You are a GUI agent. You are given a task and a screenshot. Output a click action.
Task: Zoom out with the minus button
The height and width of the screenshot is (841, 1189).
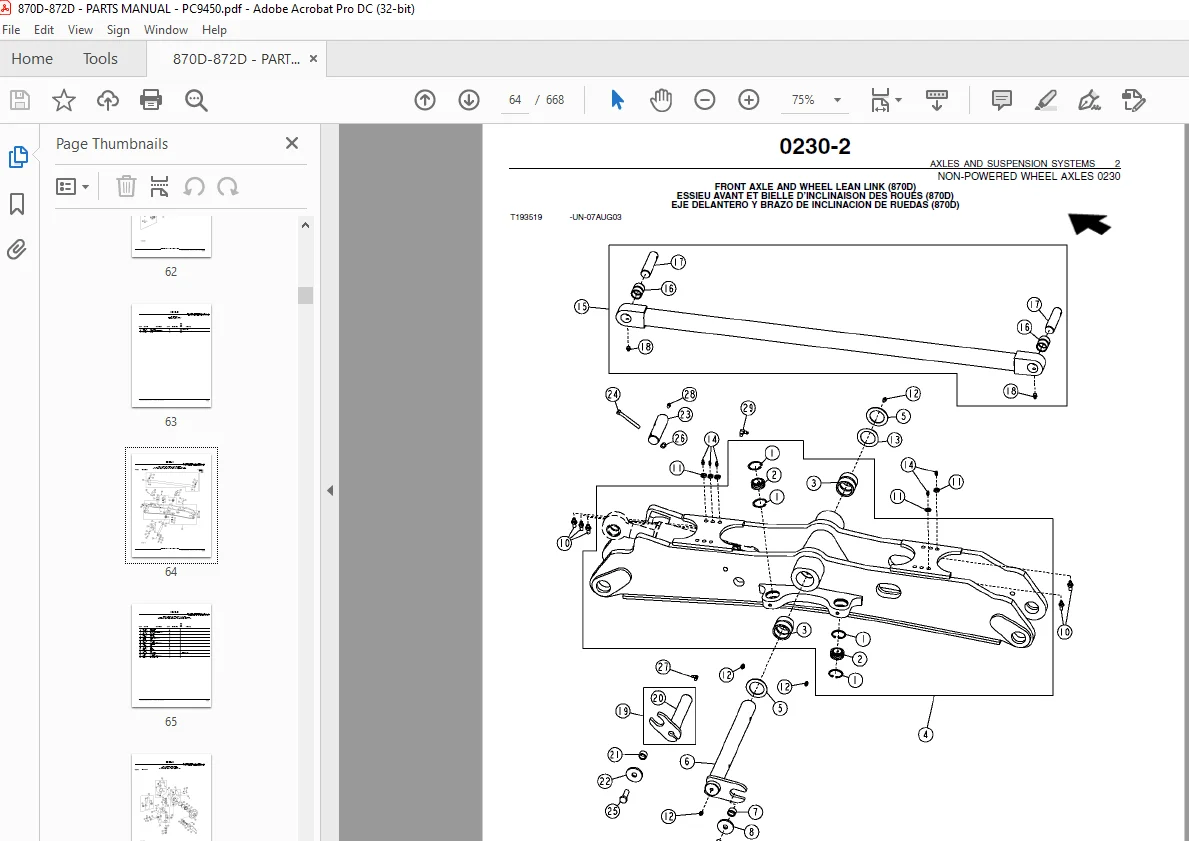point(704,100)
